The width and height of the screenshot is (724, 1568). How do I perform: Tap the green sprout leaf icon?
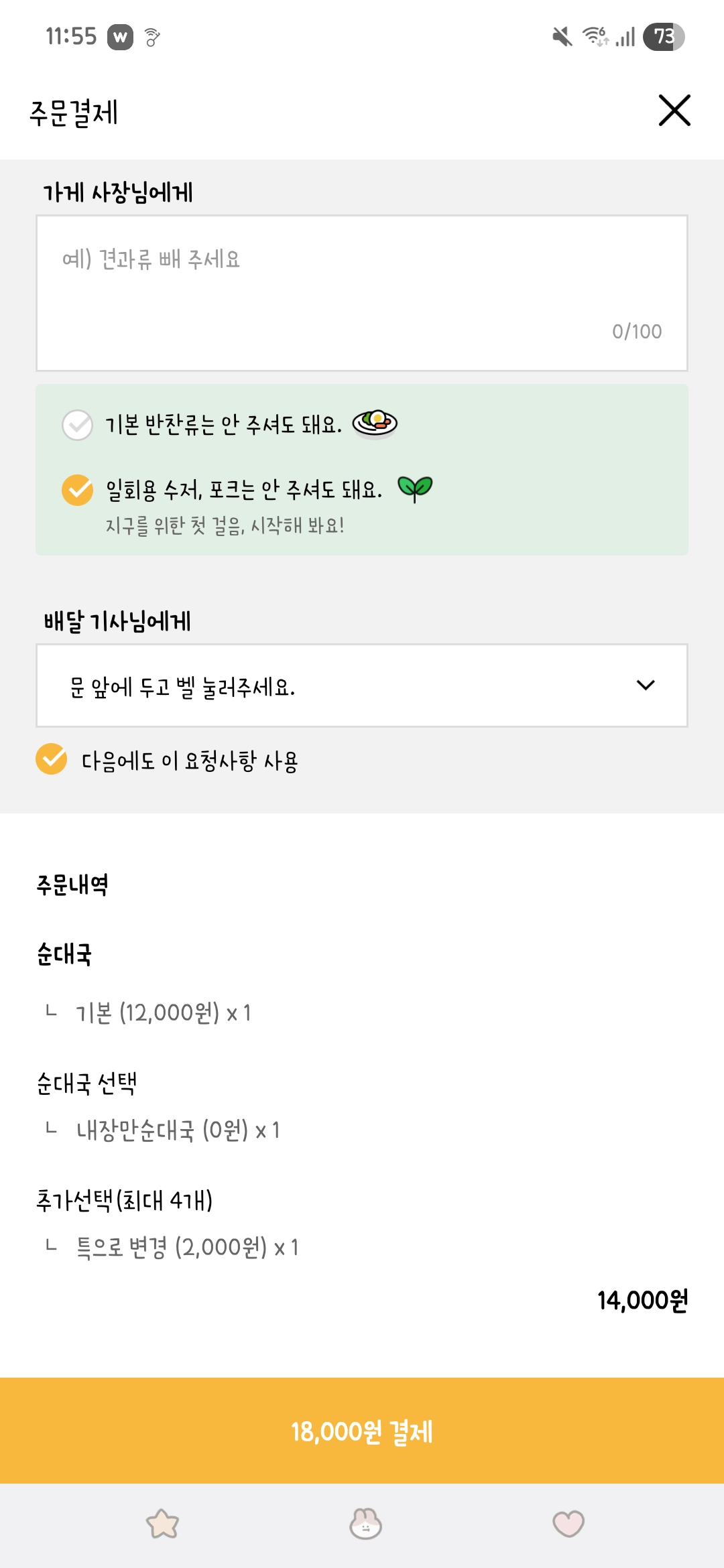[x=415, y=488]
